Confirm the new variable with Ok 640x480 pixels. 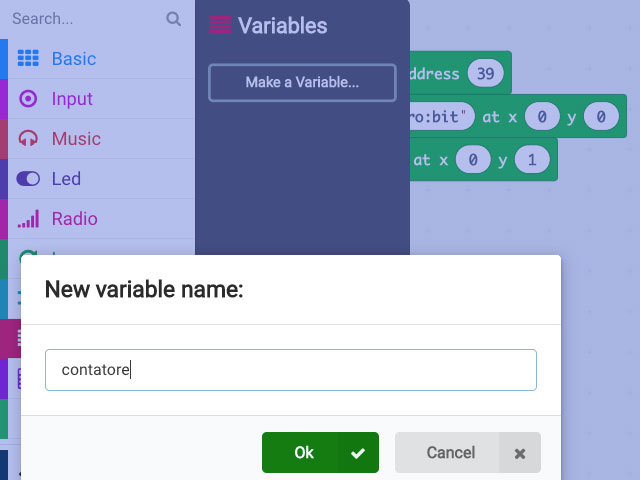tap(303, 453)
